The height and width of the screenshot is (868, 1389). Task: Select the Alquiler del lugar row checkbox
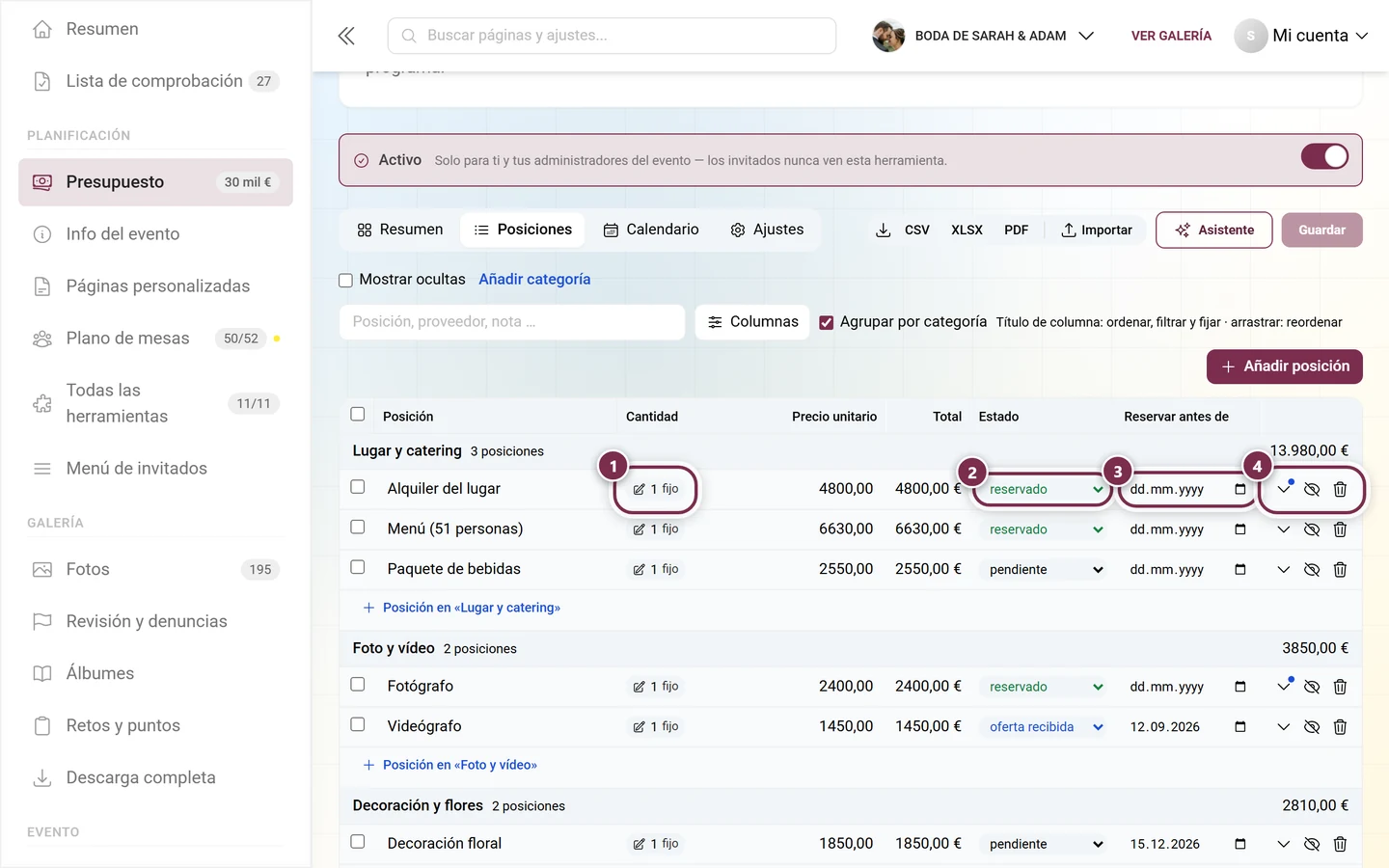click(358, 487)
